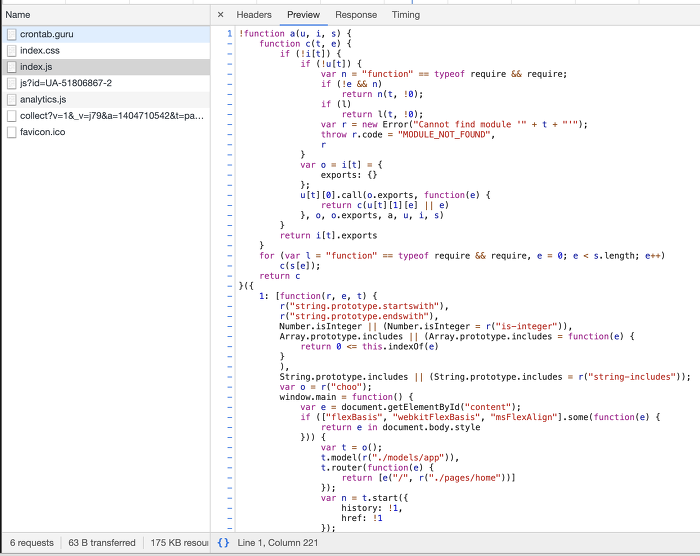Click the '175 KB resources' status entry

tap(179, 543)
